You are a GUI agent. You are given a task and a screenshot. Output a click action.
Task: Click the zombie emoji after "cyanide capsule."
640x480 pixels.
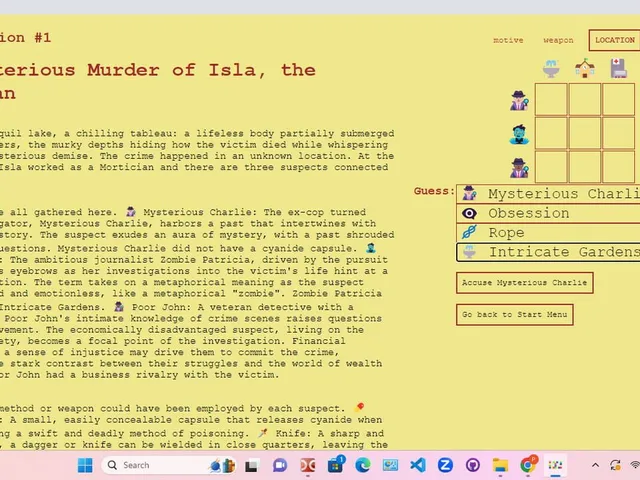(x=371, y=248)
